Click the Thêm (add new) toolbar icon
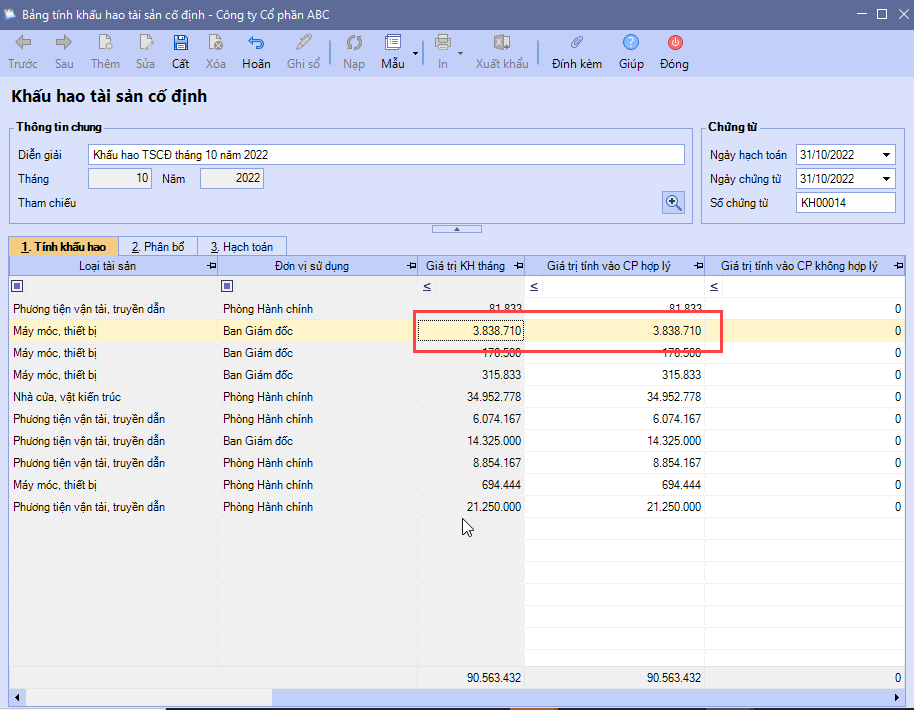 coord(105,43)
